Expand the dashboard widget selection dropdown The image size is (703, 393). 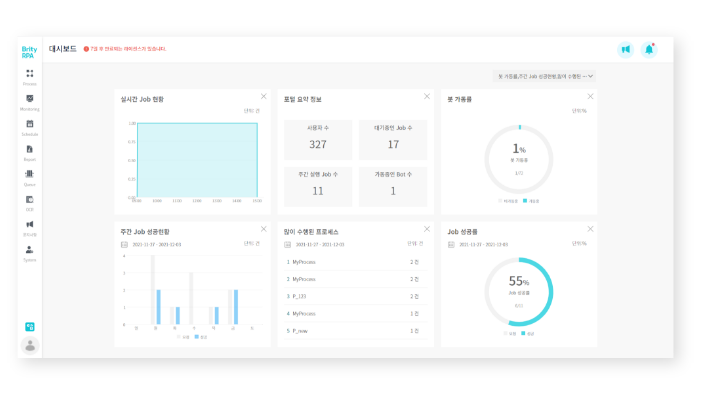(544, 76)
